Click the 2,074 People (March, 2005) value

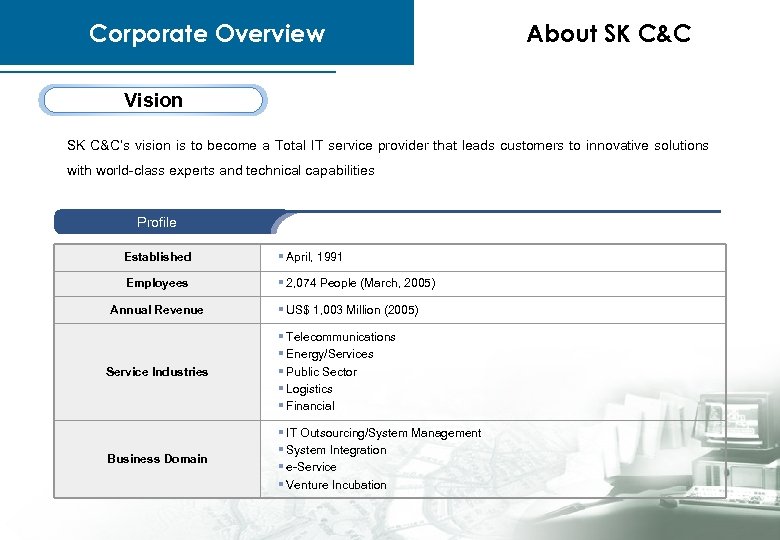click(x=360, y=283)
